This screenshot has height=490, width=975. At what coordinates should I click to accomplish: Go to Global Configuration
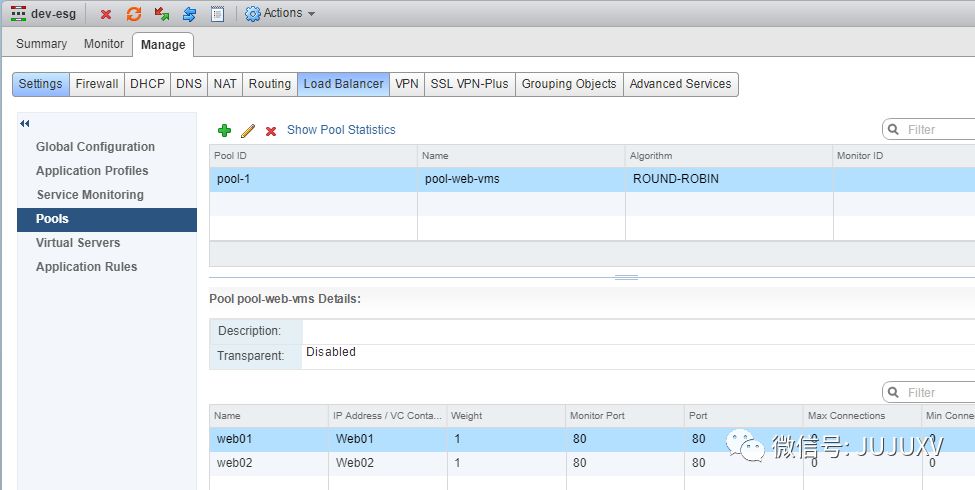95,147
